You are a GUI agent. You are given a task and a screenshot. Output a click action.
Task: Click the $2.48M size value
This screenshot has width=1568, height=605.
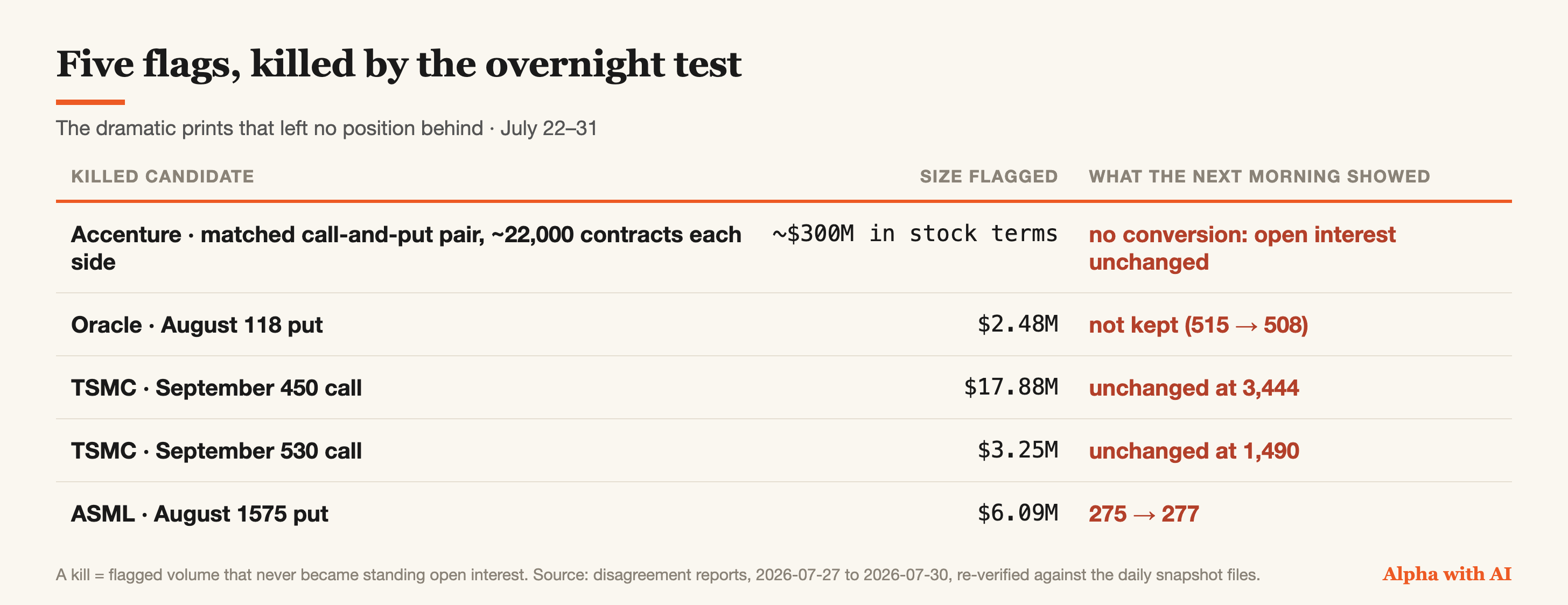1018,325
